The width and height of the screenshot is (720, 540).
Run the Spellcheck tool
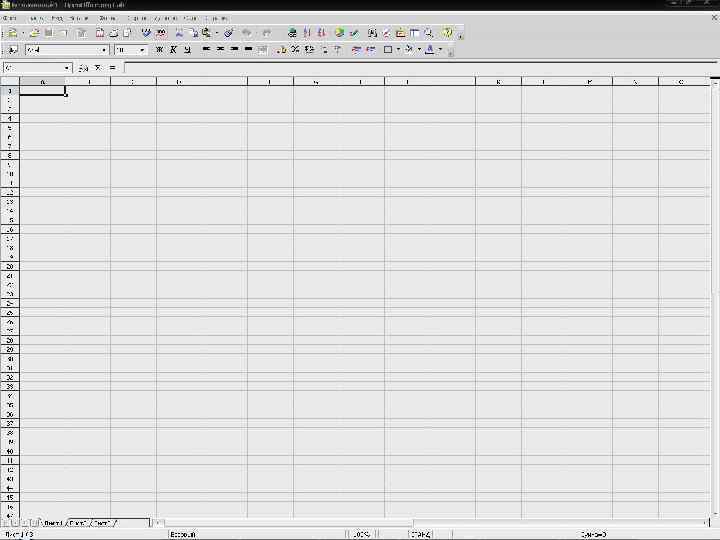[x=146, y=33]
